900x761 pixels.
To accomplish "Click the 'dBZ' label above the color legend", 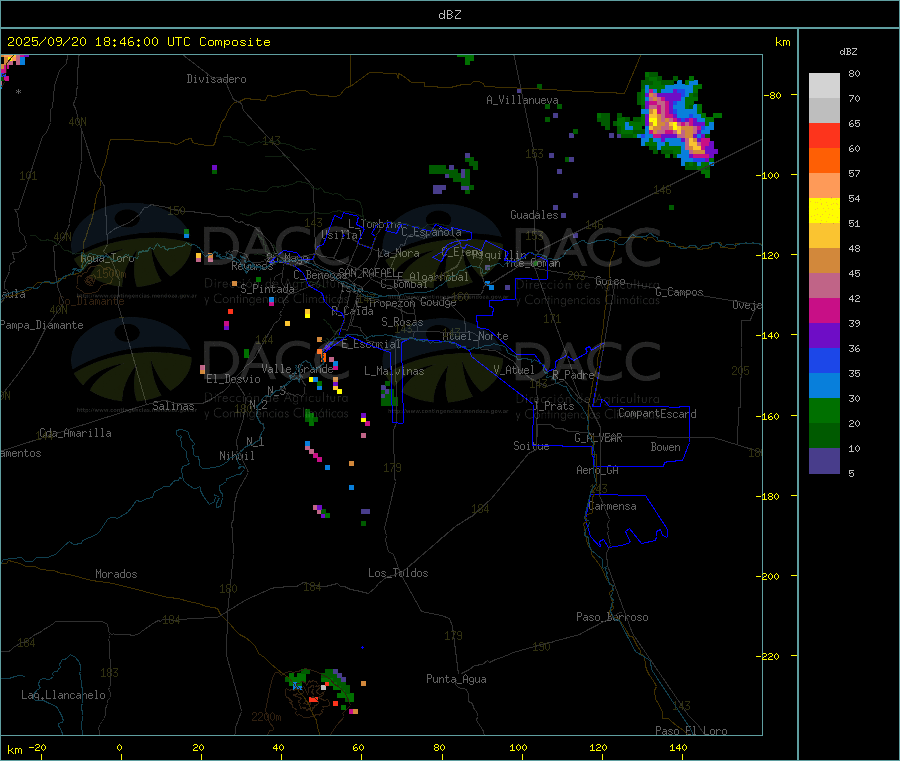I will click(848, 52).
